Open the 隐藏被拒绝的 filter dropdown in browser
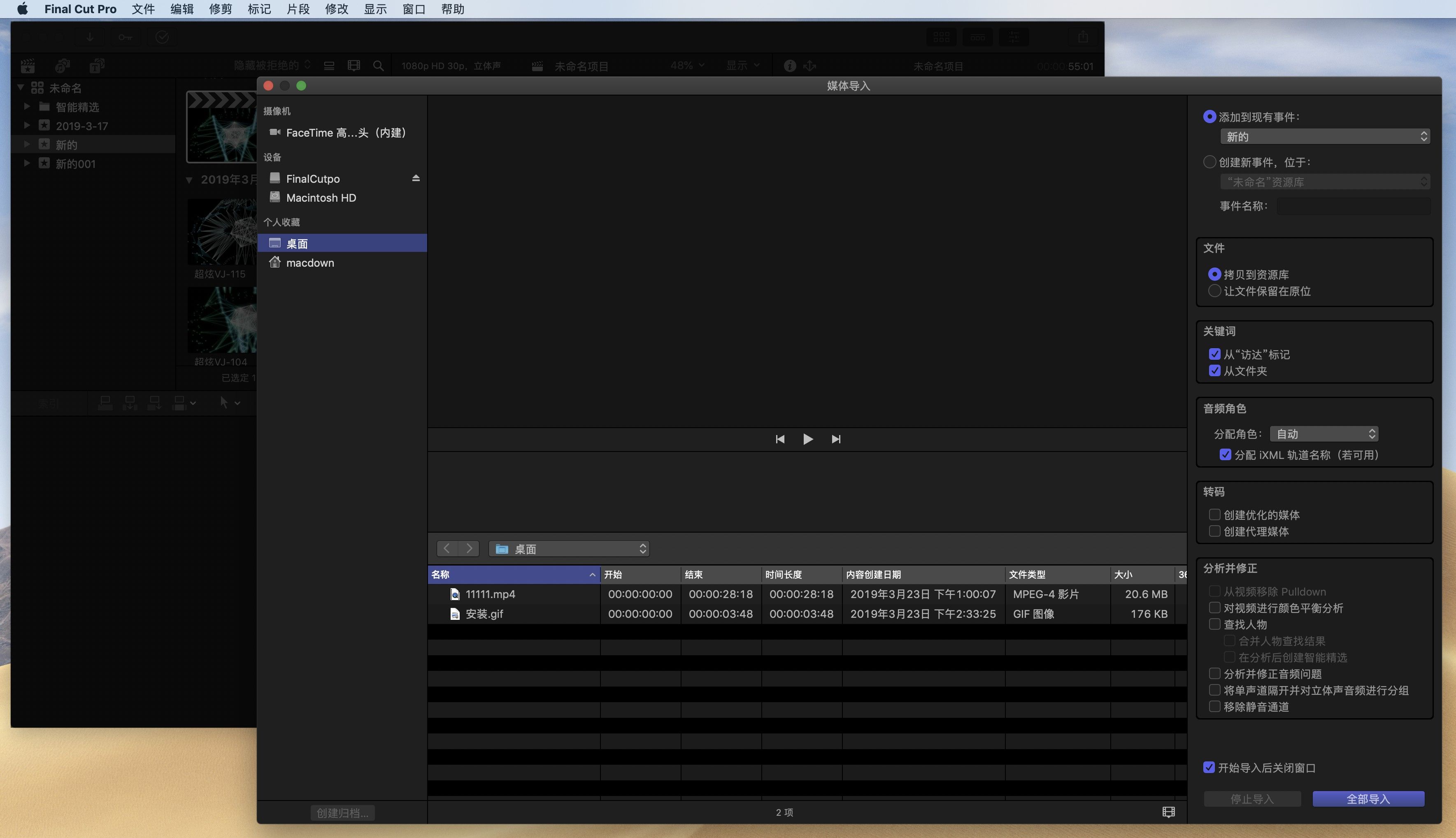 tap(272, 65)
